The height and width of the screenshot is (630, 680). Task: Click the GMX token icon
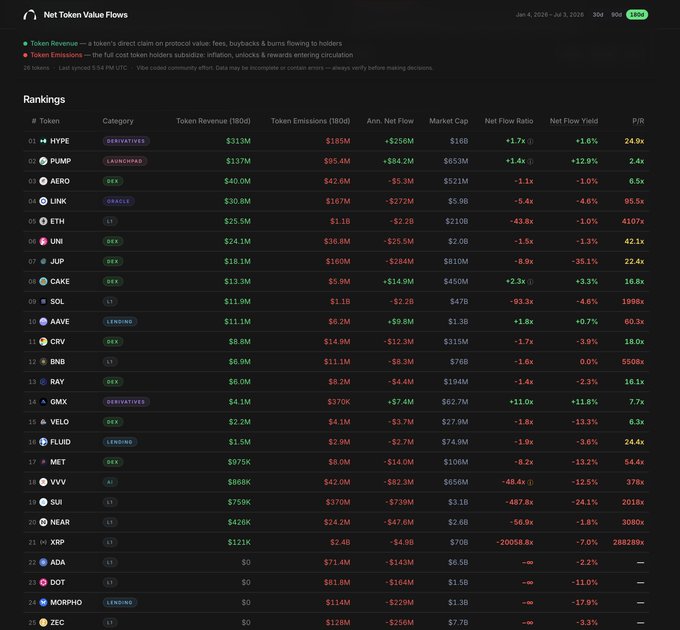(43, 402)
